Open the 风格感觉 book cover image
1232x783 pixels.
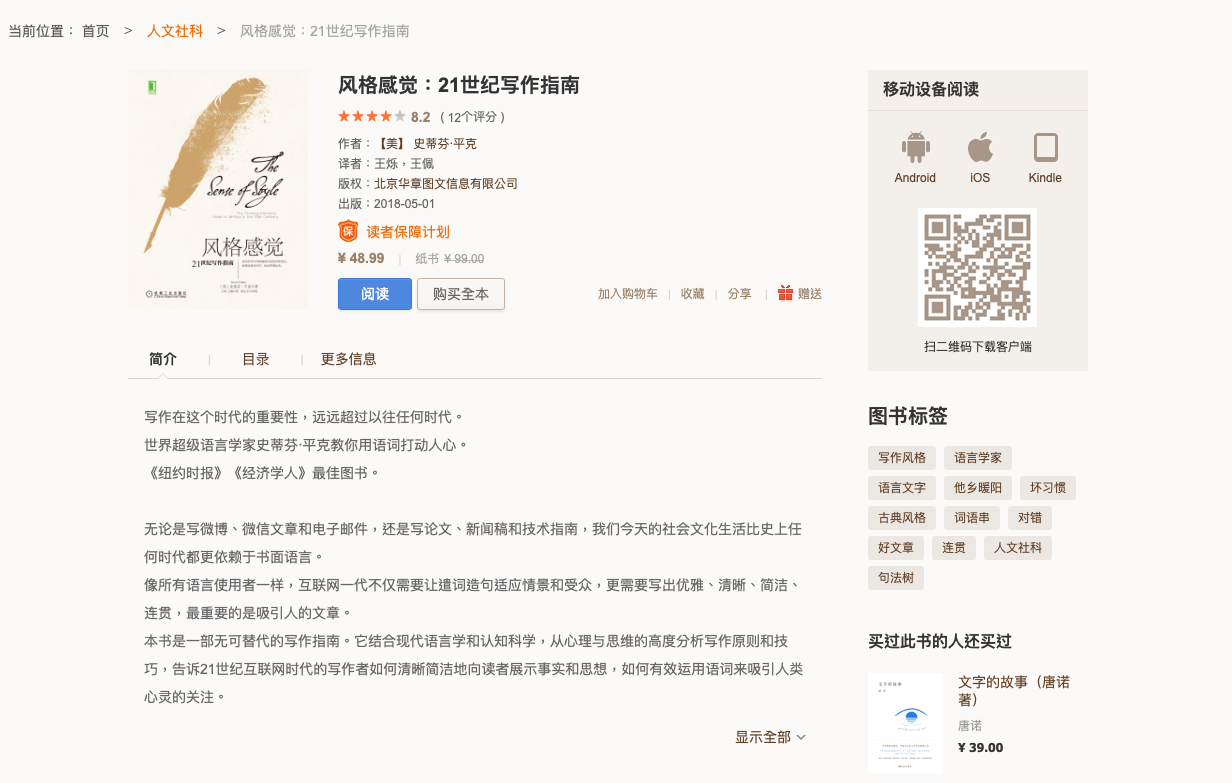tap(218, 189)
